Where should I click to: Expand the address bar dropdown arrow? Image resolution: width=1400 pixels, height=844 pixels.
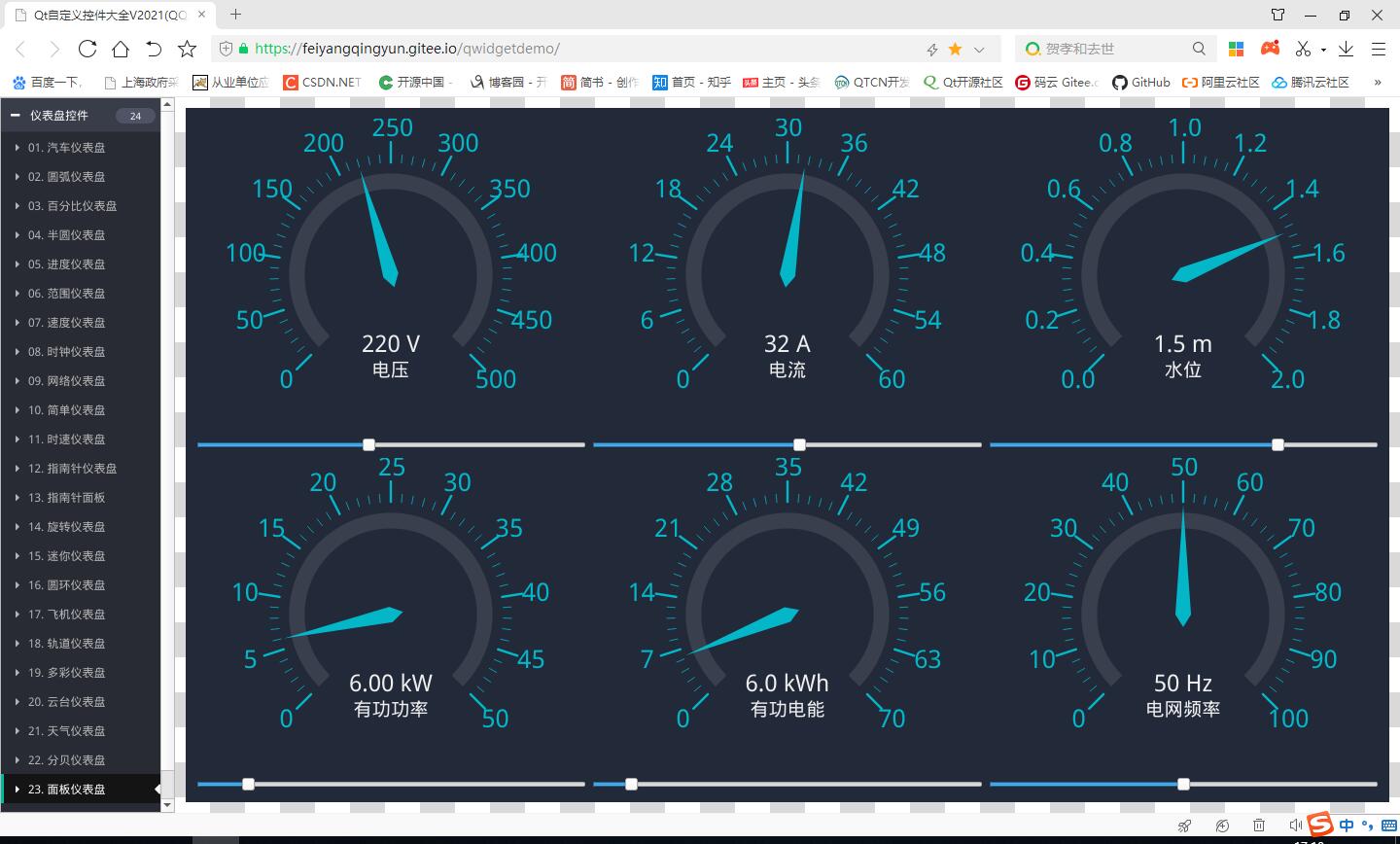click(979, 50)
